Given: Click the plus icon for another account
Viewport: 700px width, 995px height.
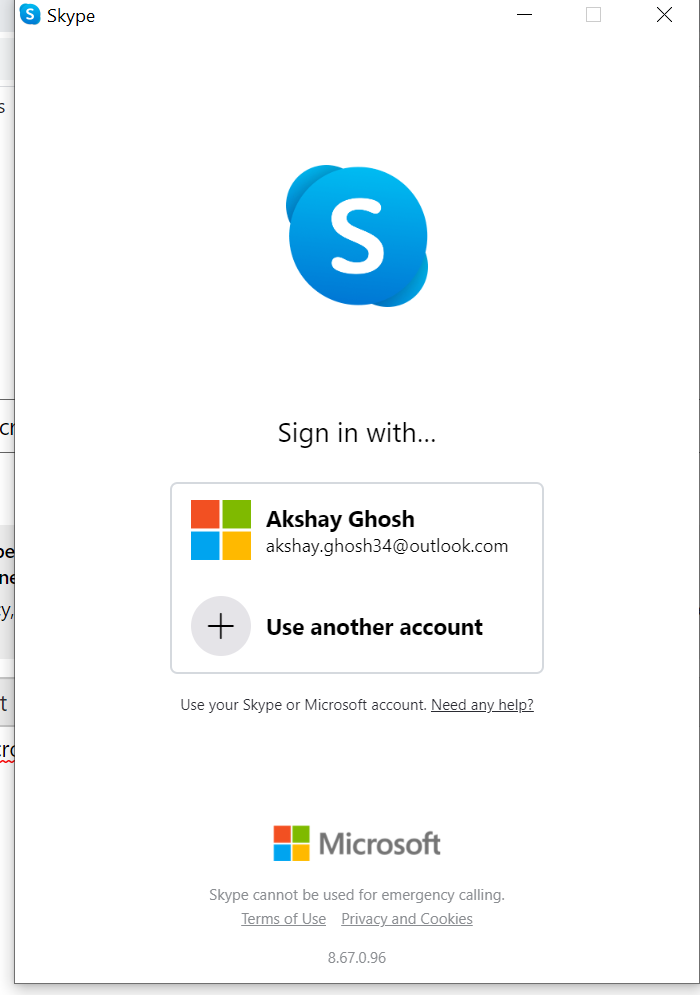Looking at the screenshot, I should 221,626.
